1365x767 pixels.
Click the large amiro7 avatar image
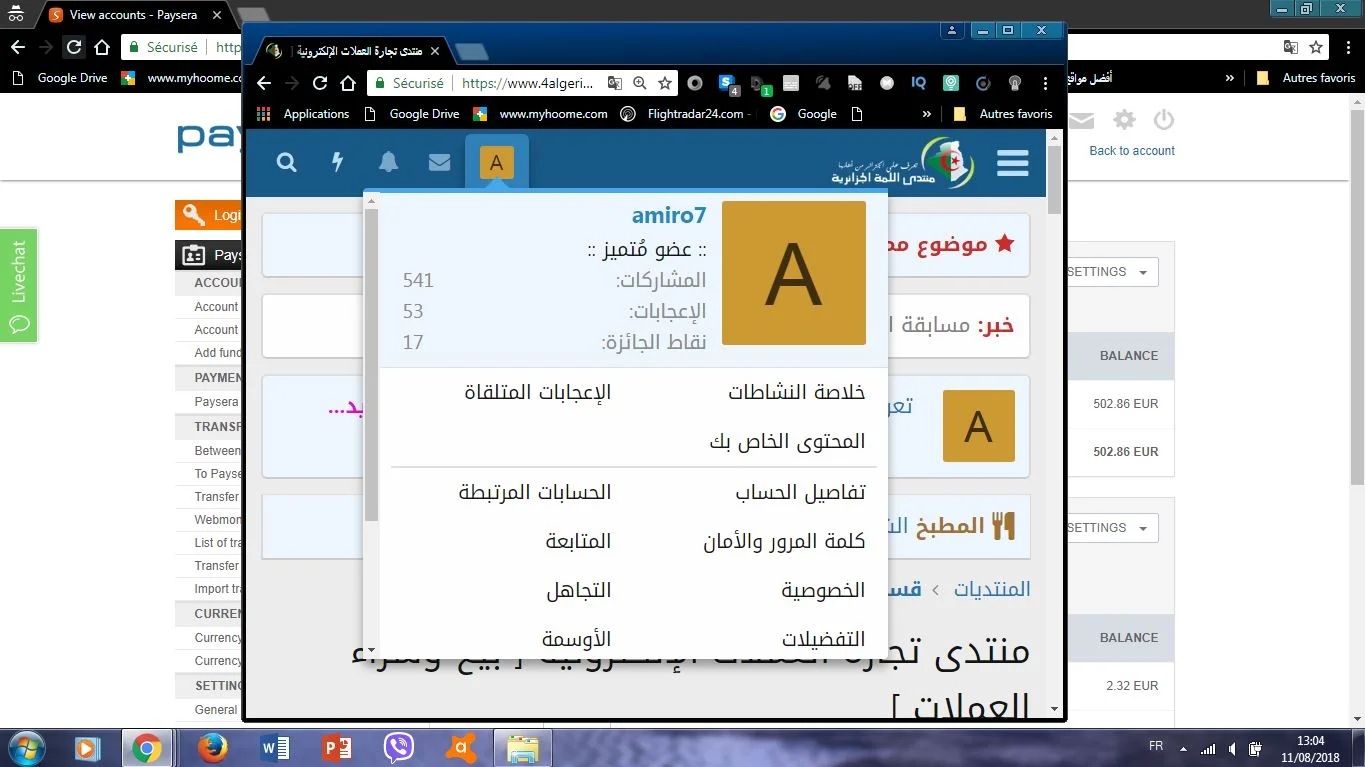[x=793, y=273]
